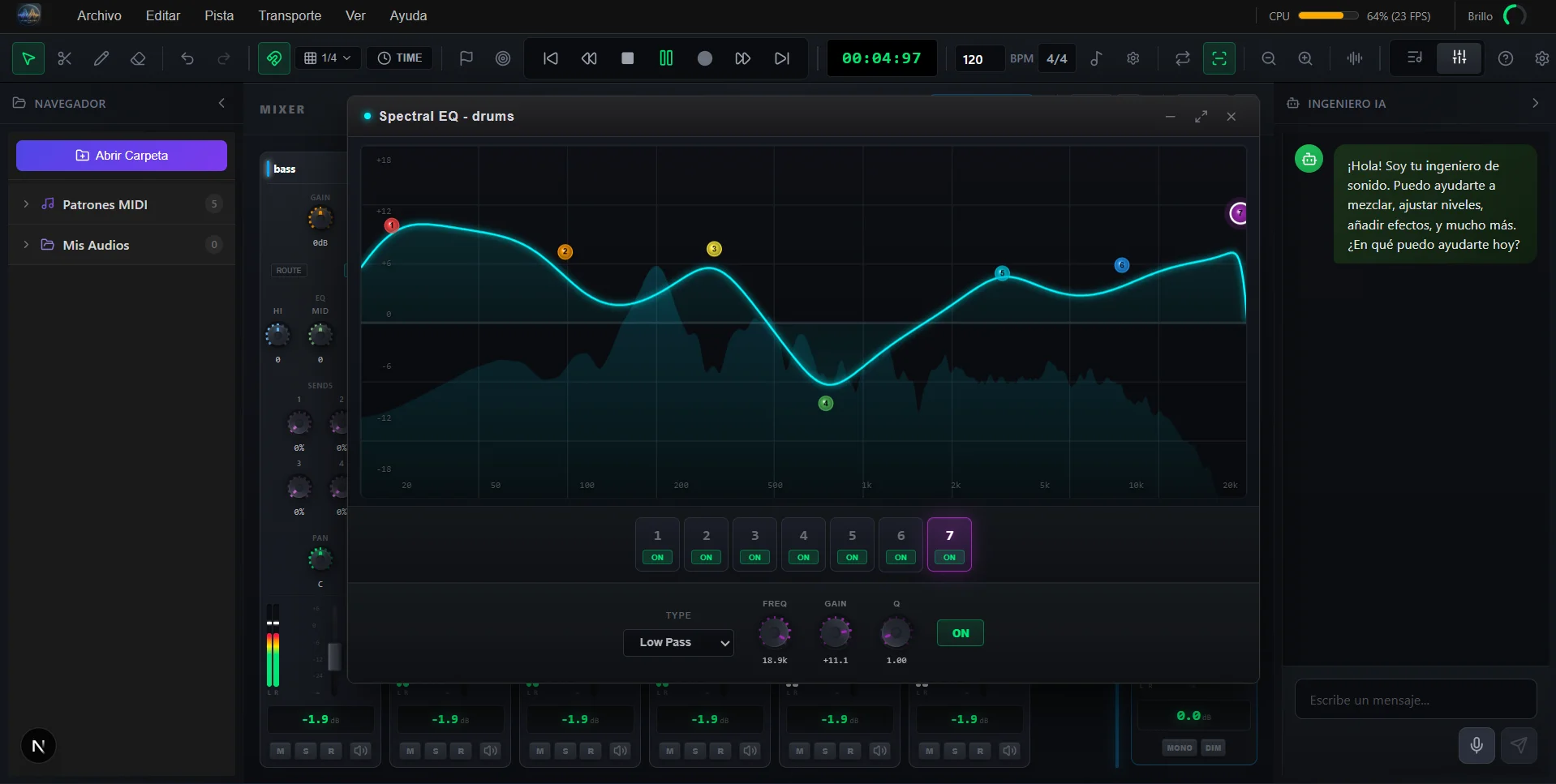Select the pencil draw tool
This screenshot has height=784, width=1556.
(x=101, y=58)
